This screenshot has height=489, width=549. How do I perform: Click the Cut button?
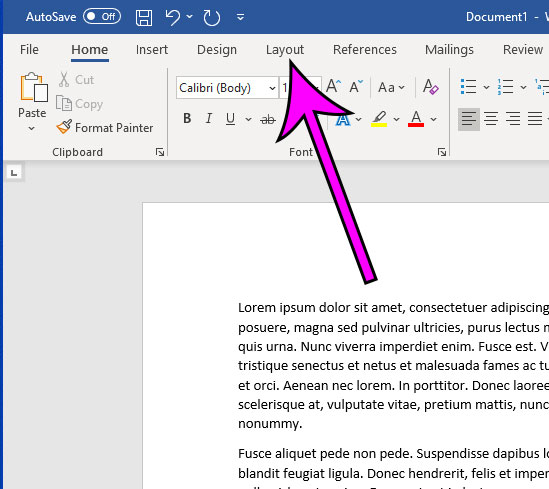pos(77,80)
